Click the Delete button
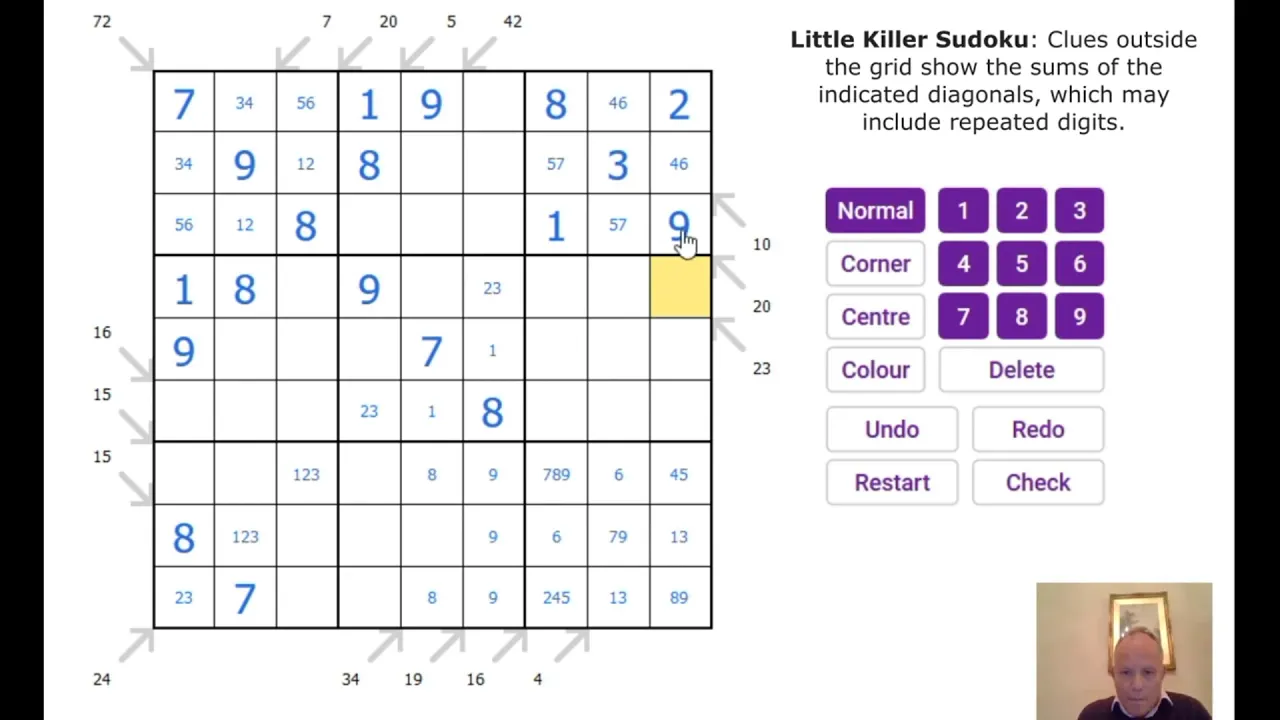Screen dimensions: 1280x720 (x=1021, y=370)
